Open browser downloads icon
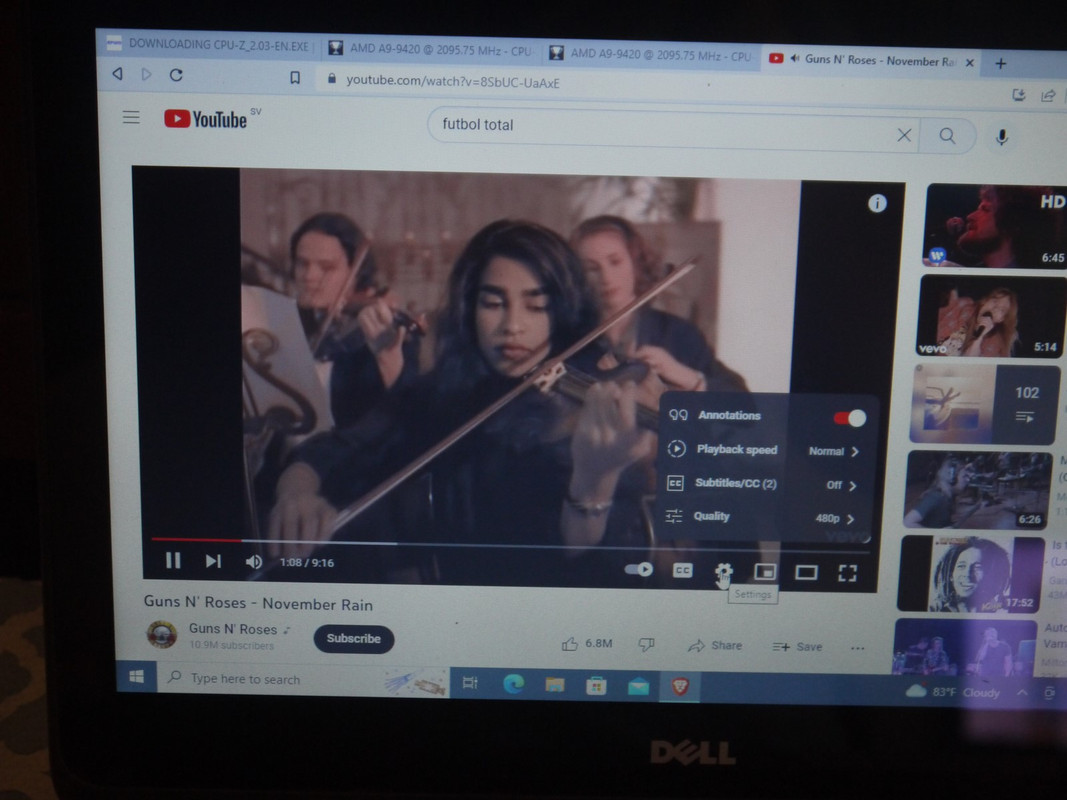1067x800 pixels. 1019,95
